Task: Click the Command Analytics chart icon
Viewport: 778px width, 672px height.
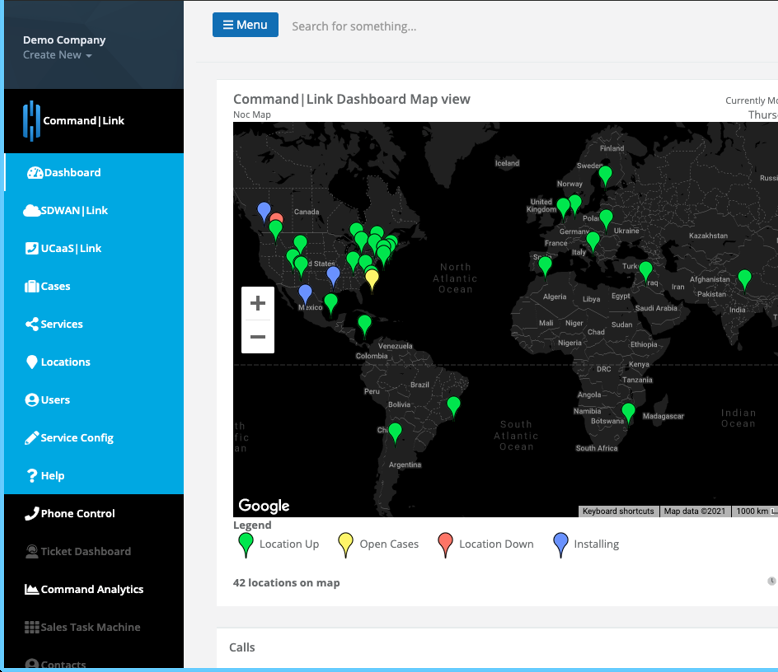Action: 32,589
